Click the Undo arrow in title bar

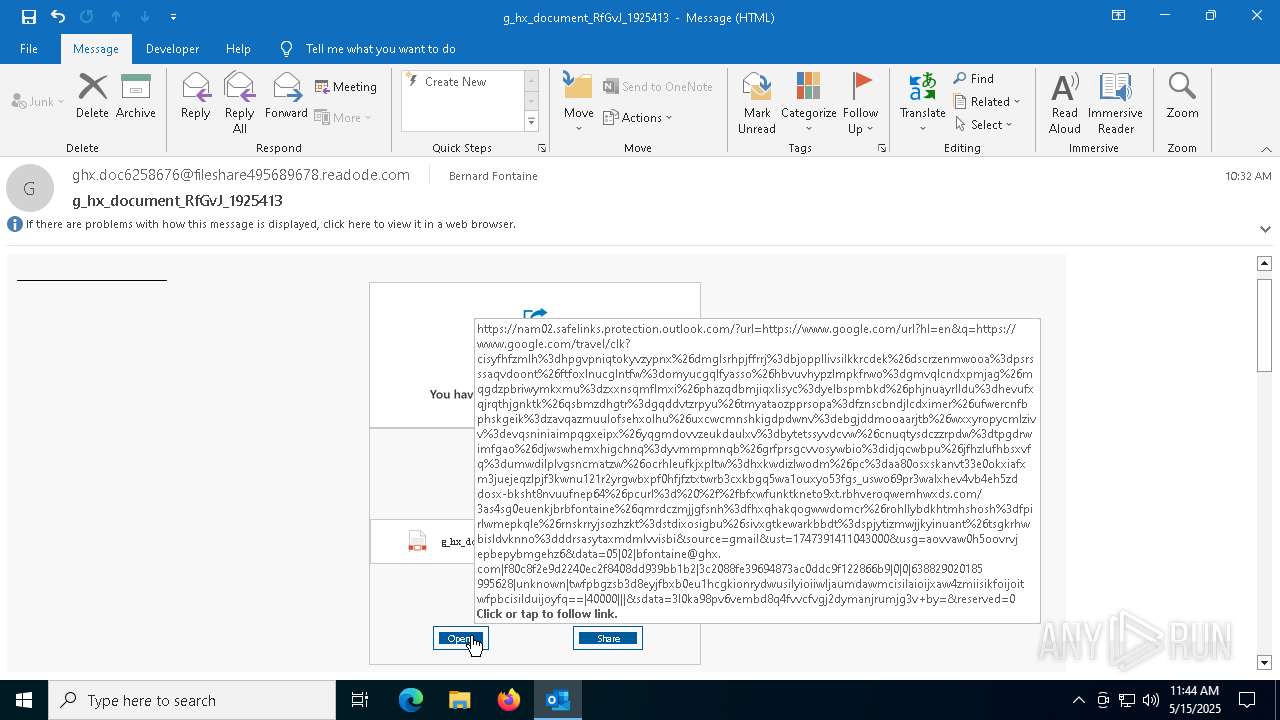click(58, 16)
